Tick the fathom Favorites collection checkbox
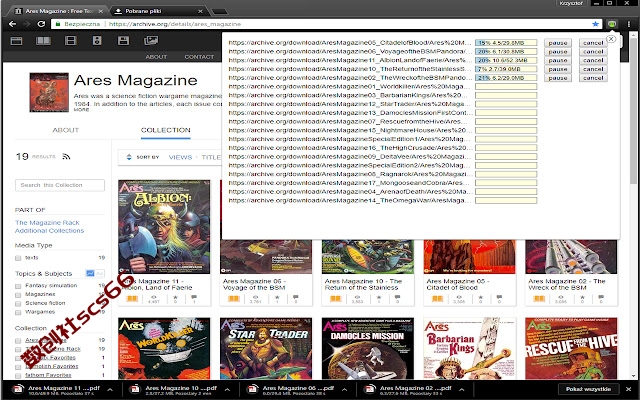640x400 pixels. tap(18, 376)
